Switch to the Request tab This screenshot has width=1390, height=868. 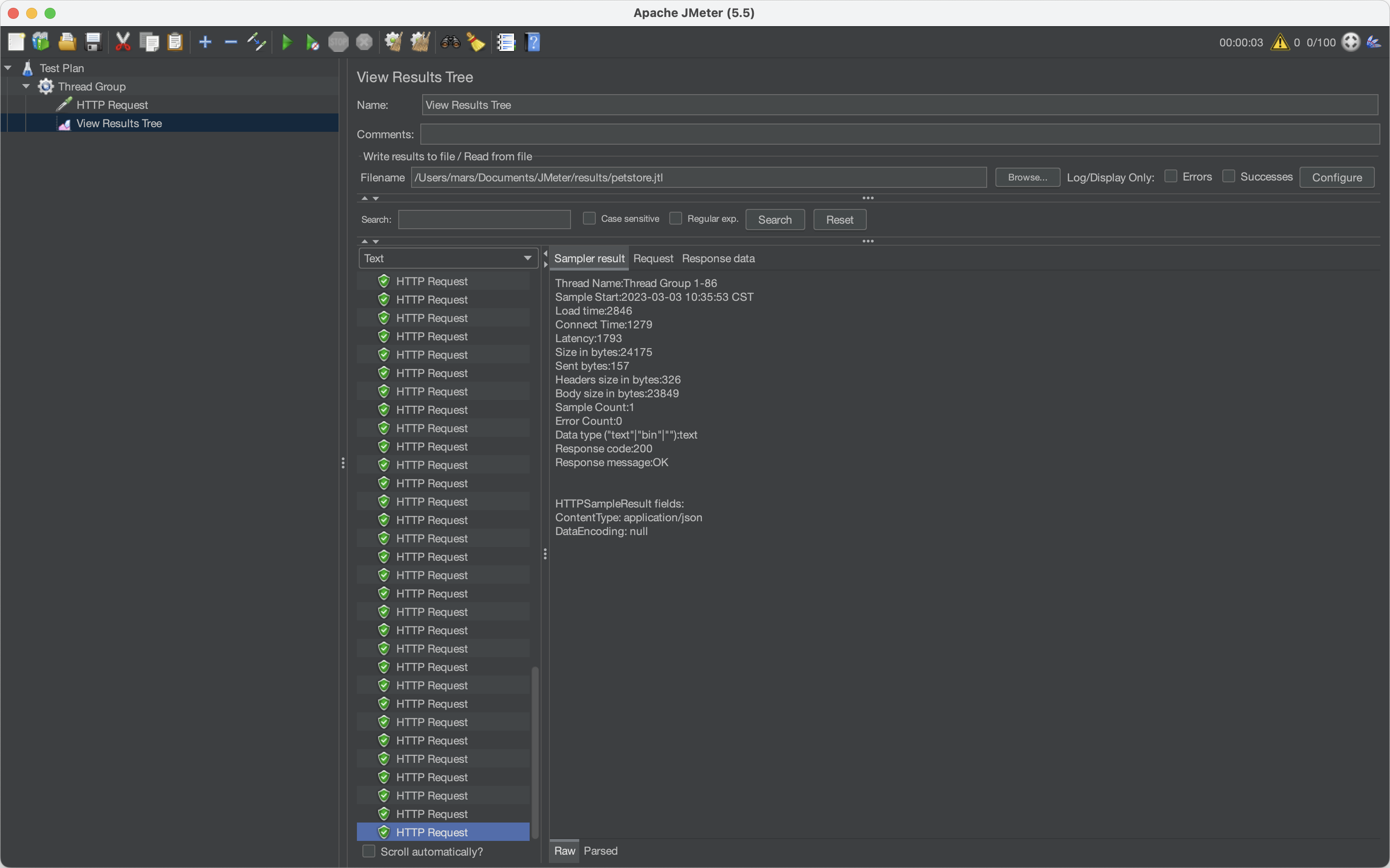tap(653, 258)
